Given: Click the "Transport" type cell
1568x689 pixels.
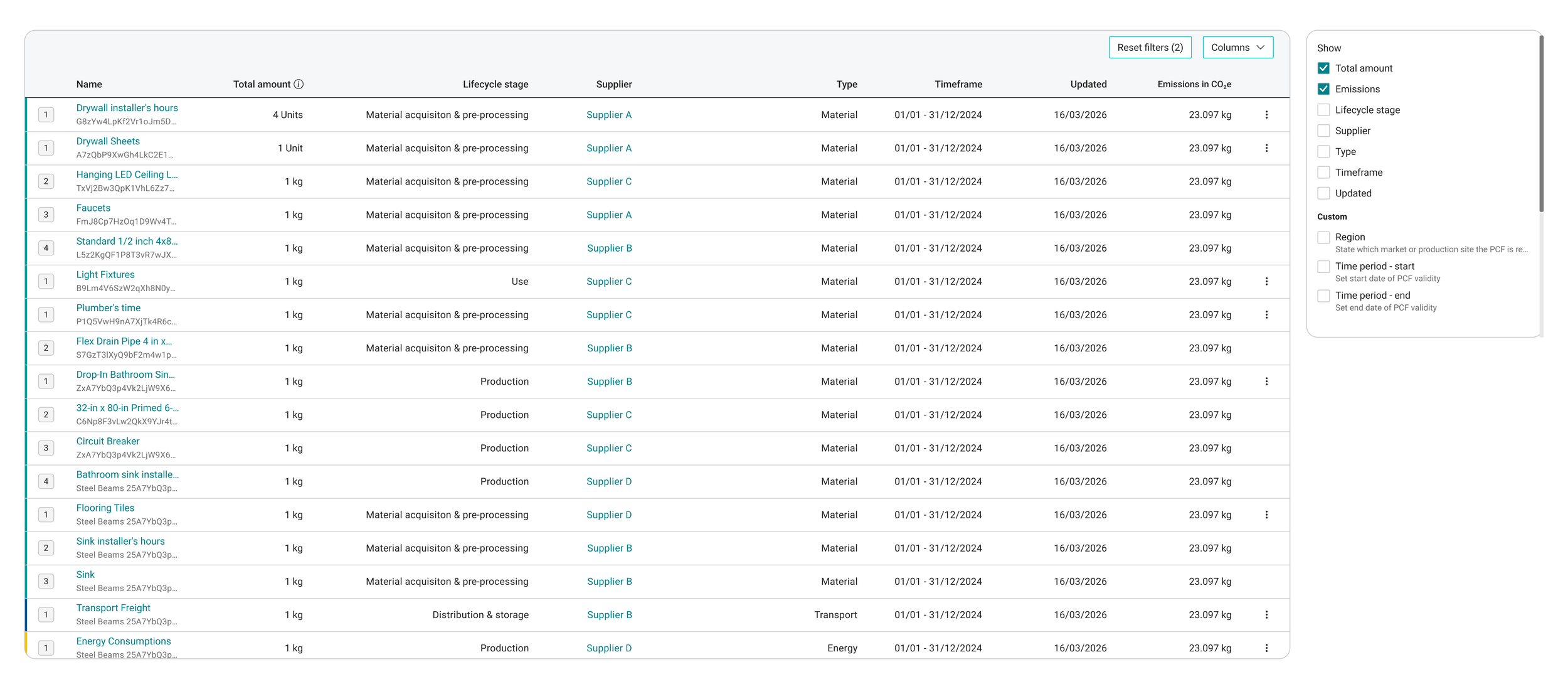Looking at the screenshot, I should (x=835, y=615).
